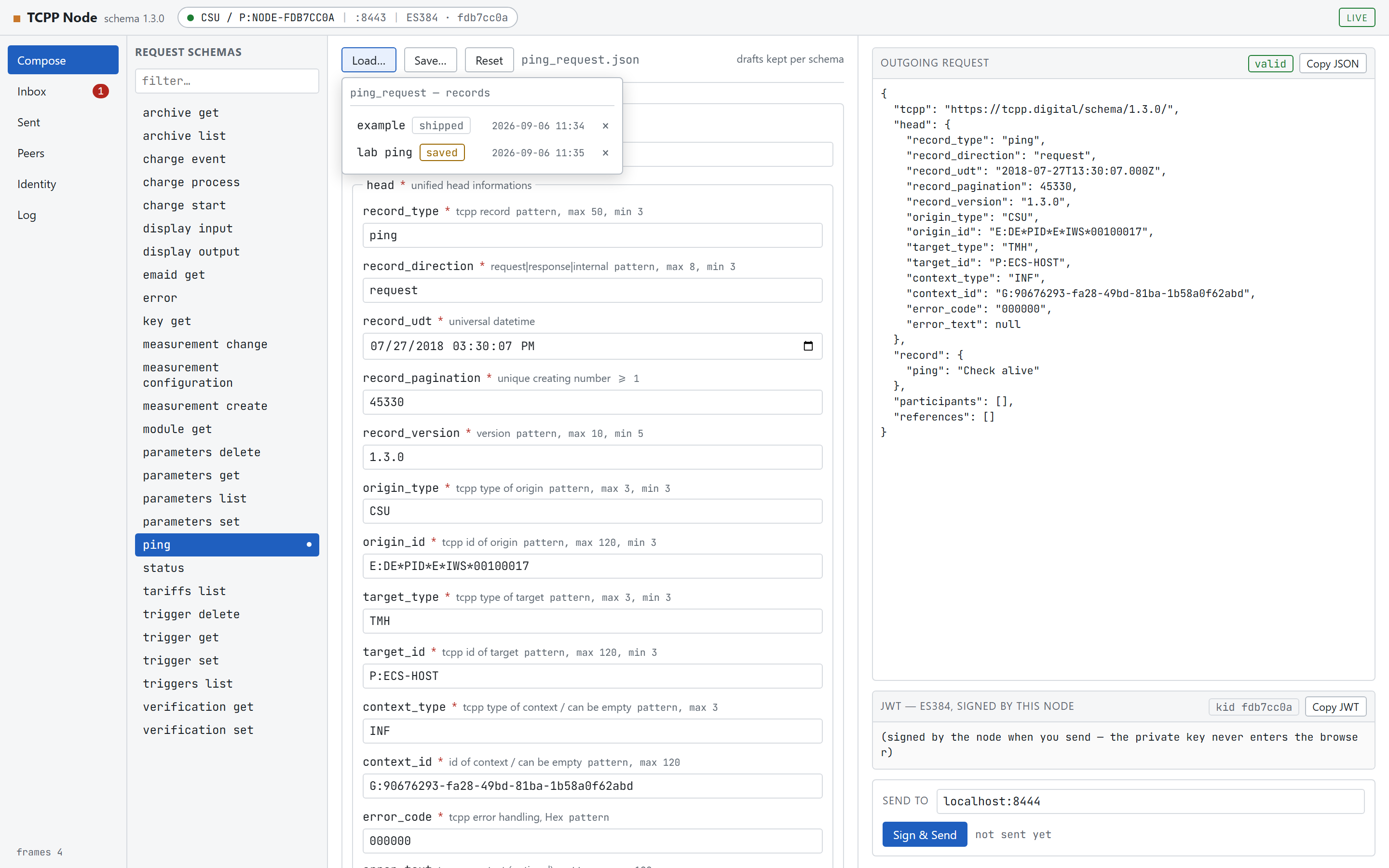Select the 'archive get' schema
Viewport: 1389px width, 868px height.
pos(227,113)
